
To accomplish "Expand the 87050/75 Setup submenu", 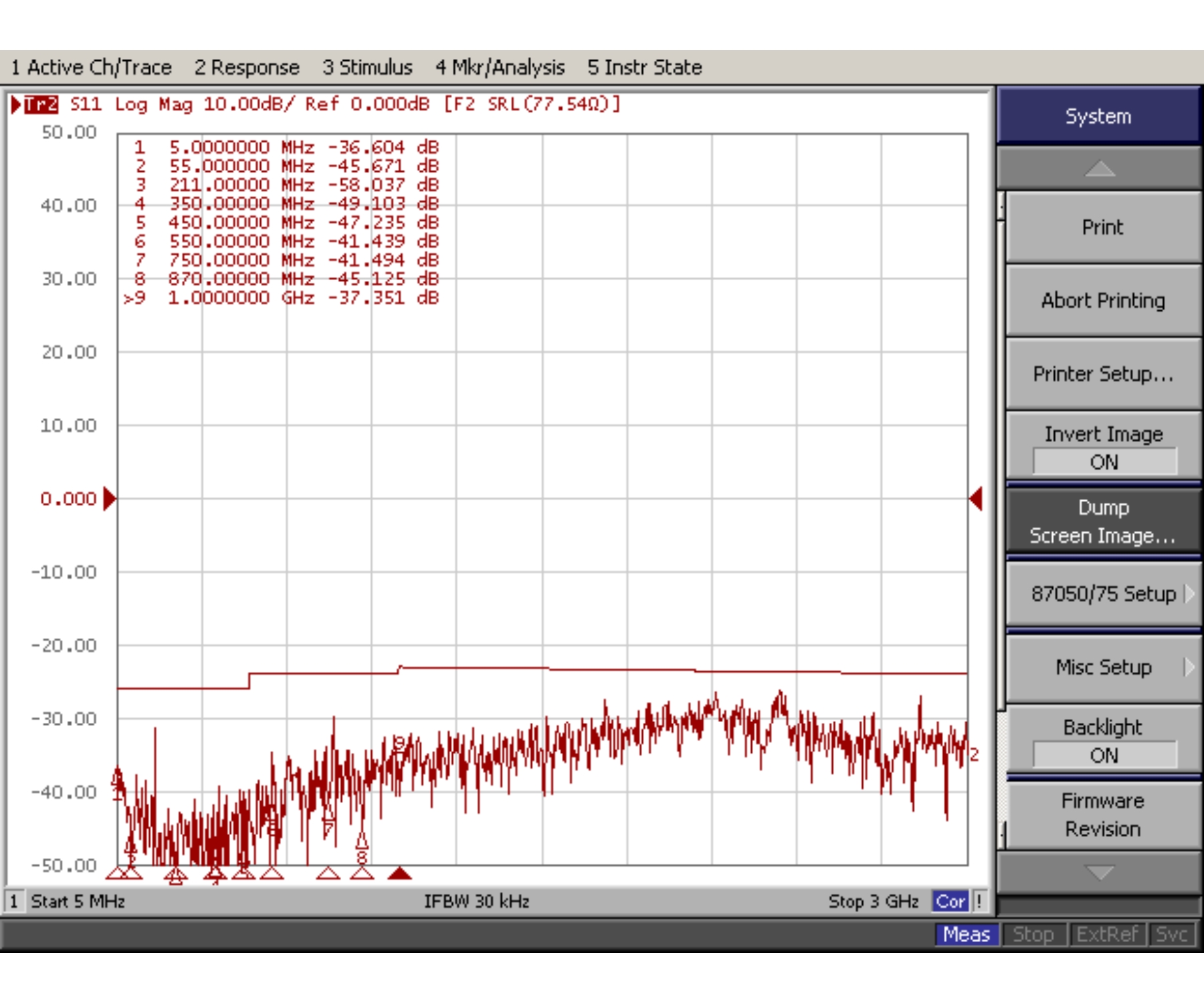I will (1103, 594).
